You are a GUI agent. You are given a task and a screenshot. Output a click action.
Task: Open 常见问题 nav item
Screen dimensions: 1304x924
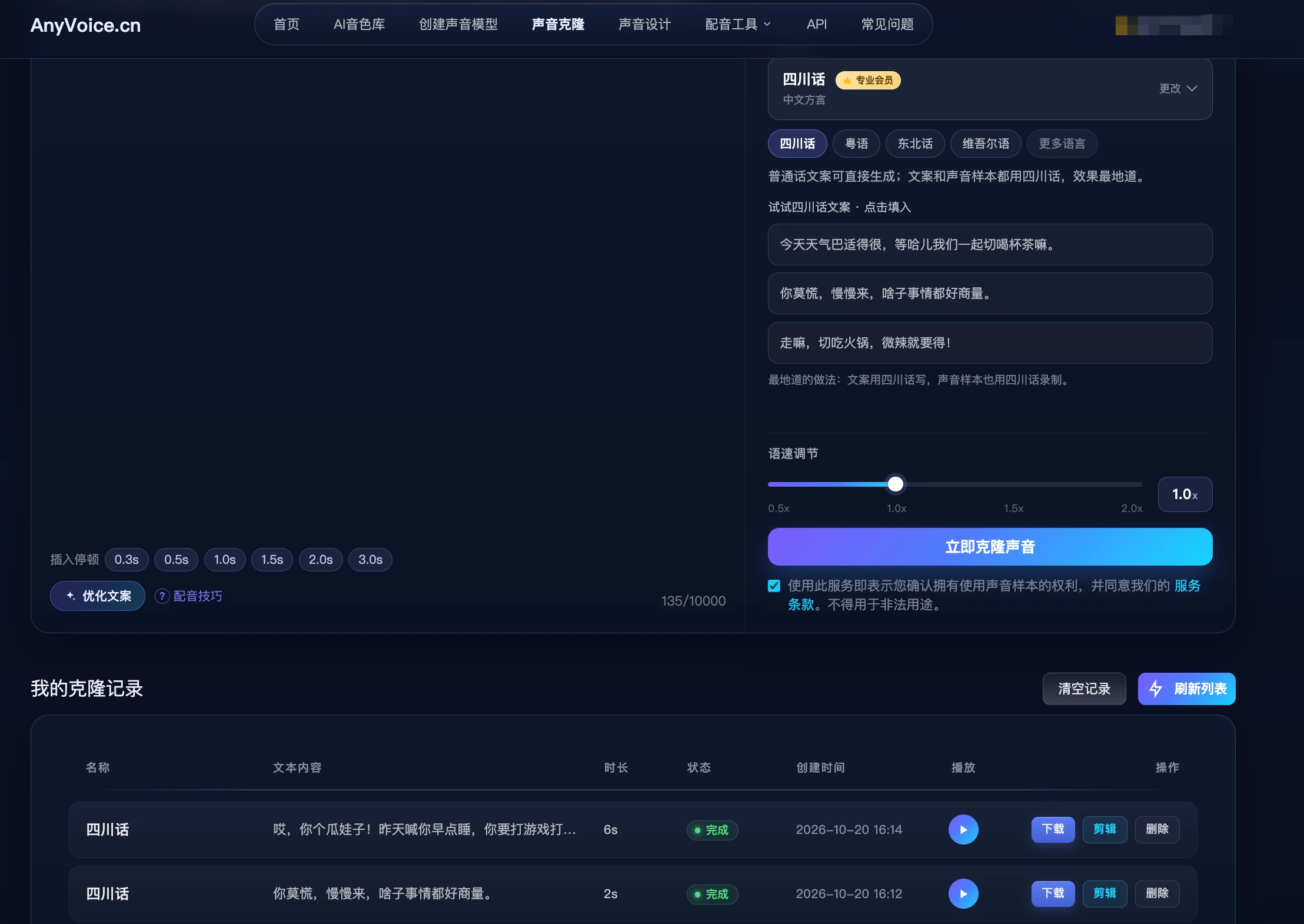coord(887,24)
